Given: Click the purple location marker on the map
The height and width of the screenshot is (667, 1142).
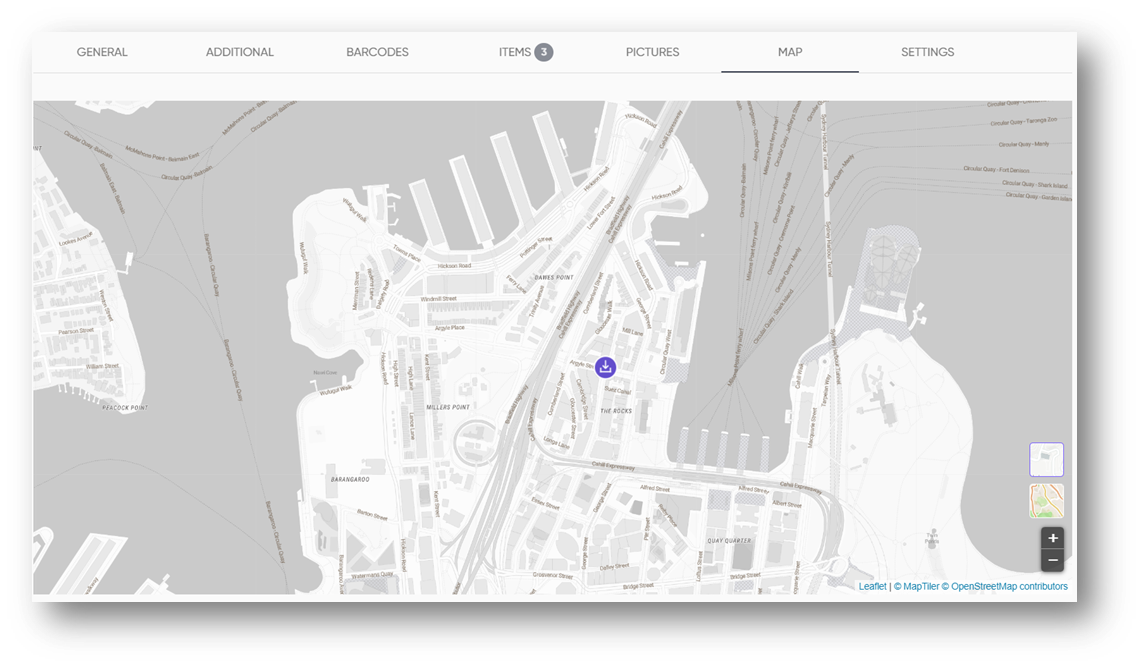Looking at the screenshot, I should [x=605, y=367].
